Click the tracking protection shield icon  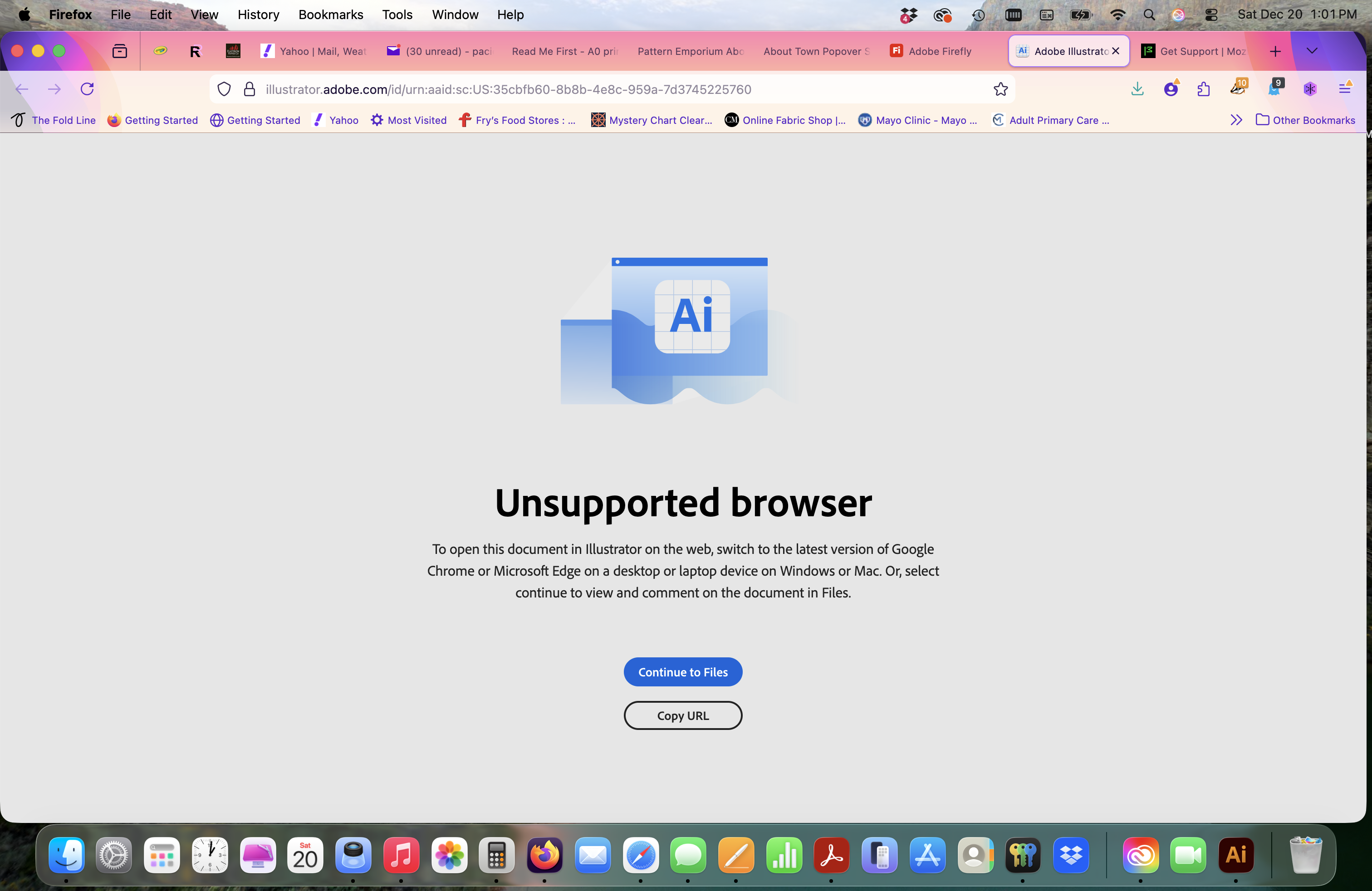[224, 89]
